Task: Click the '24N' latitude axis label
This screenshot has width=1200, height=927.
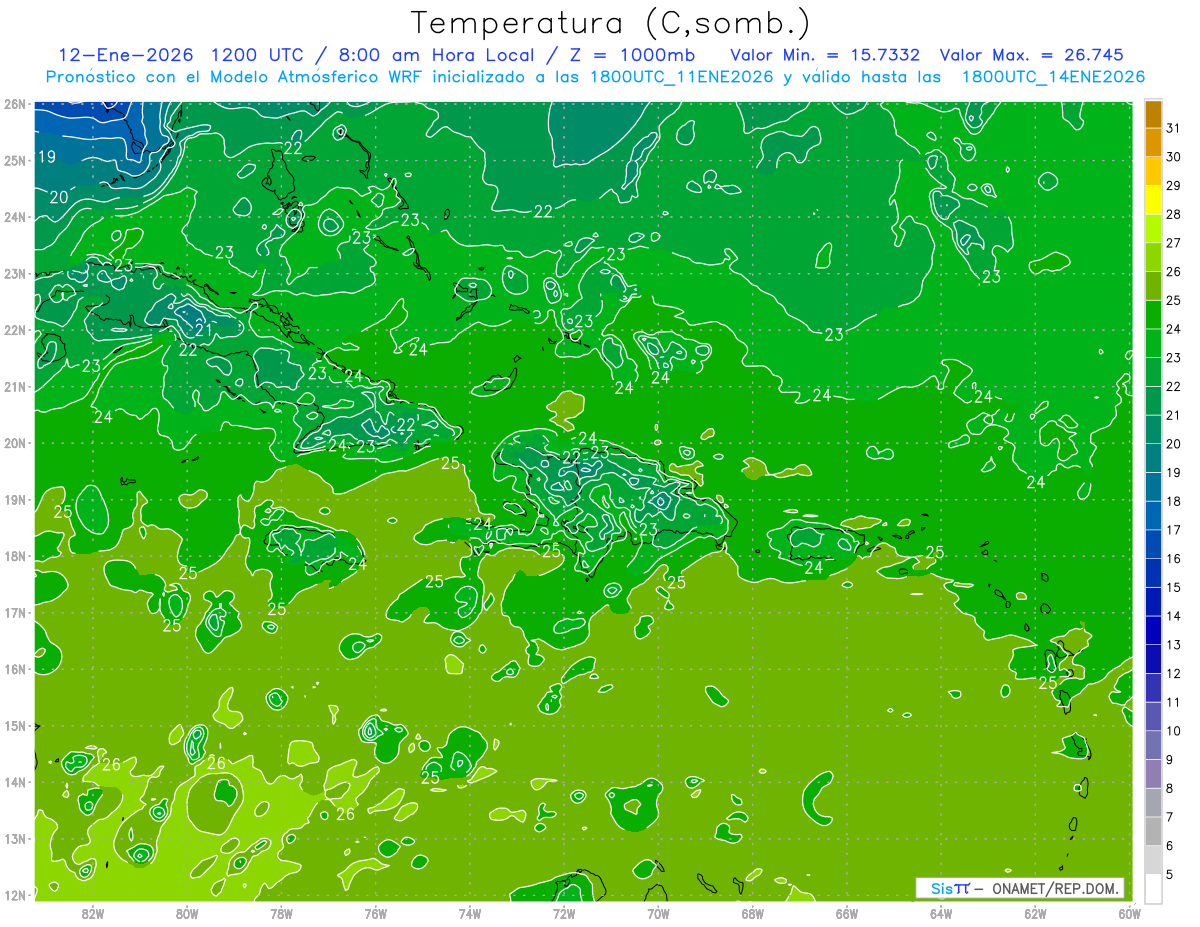Action: (x=15, y=217)
